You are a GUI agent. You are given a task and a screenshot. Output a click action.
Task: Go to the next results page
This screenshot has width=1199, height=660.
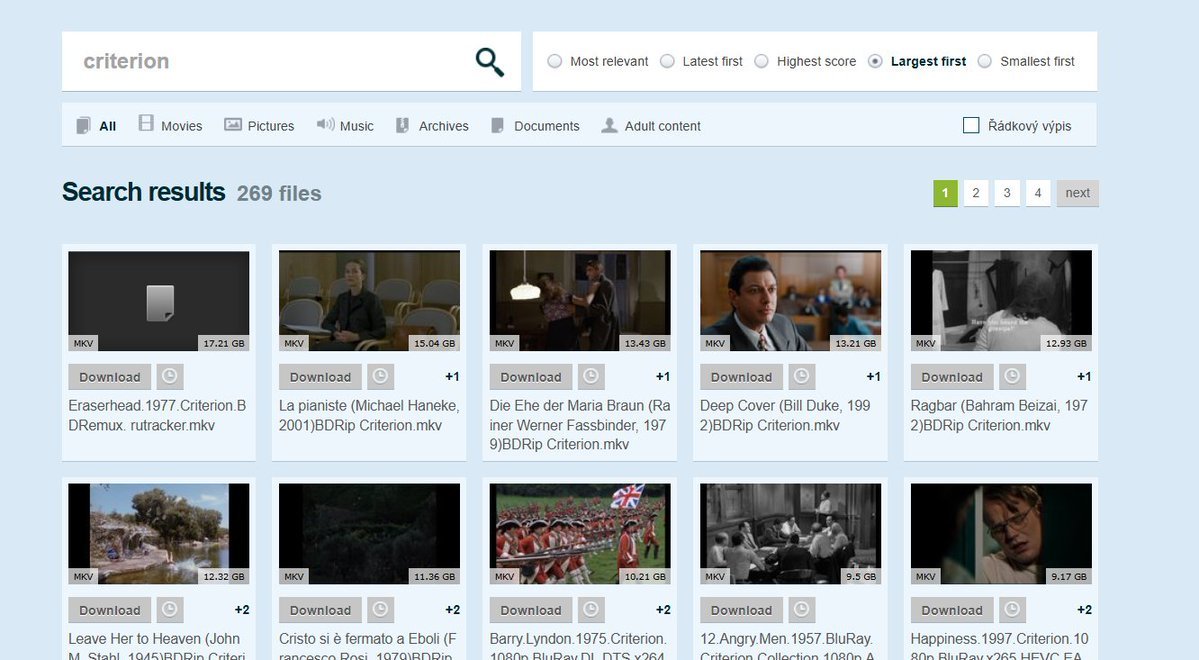coord(1077,193)
